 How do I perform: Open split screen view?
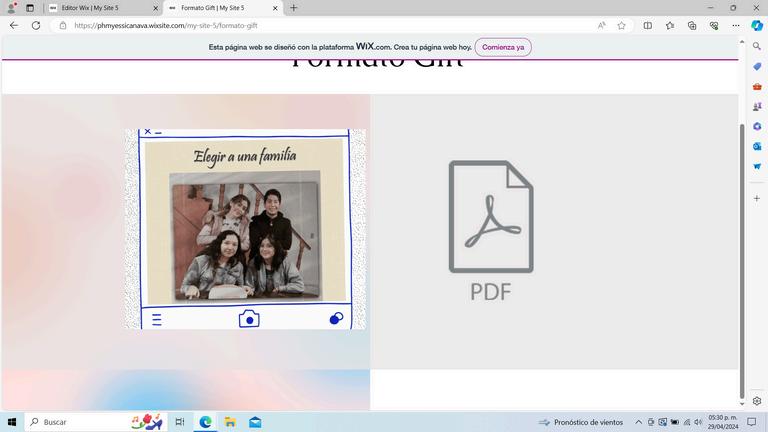648,25
